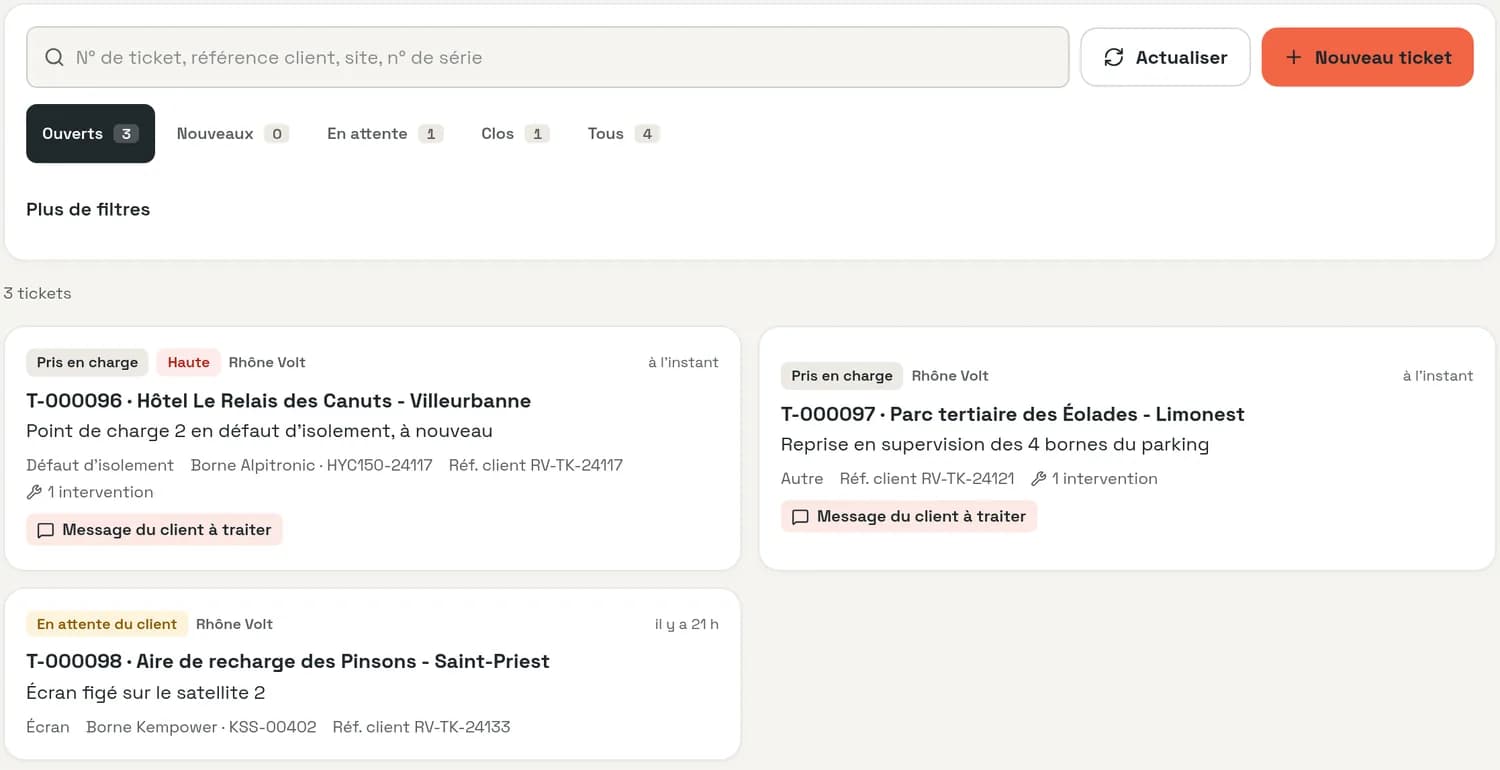Click description Point de charge 2 en défaut

click(259, 432)
